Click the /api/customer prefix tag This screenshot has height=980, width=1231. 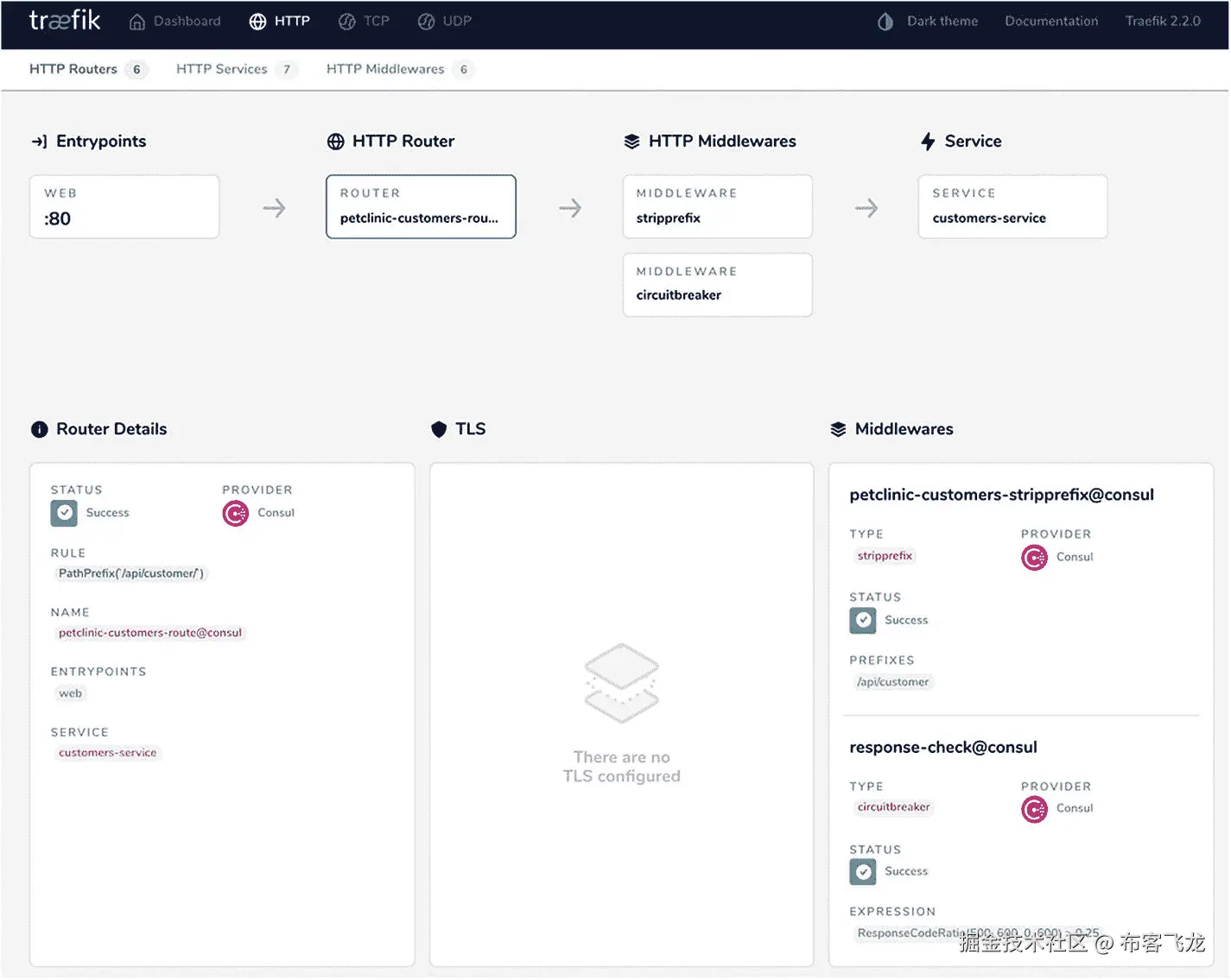click(892, 683)
